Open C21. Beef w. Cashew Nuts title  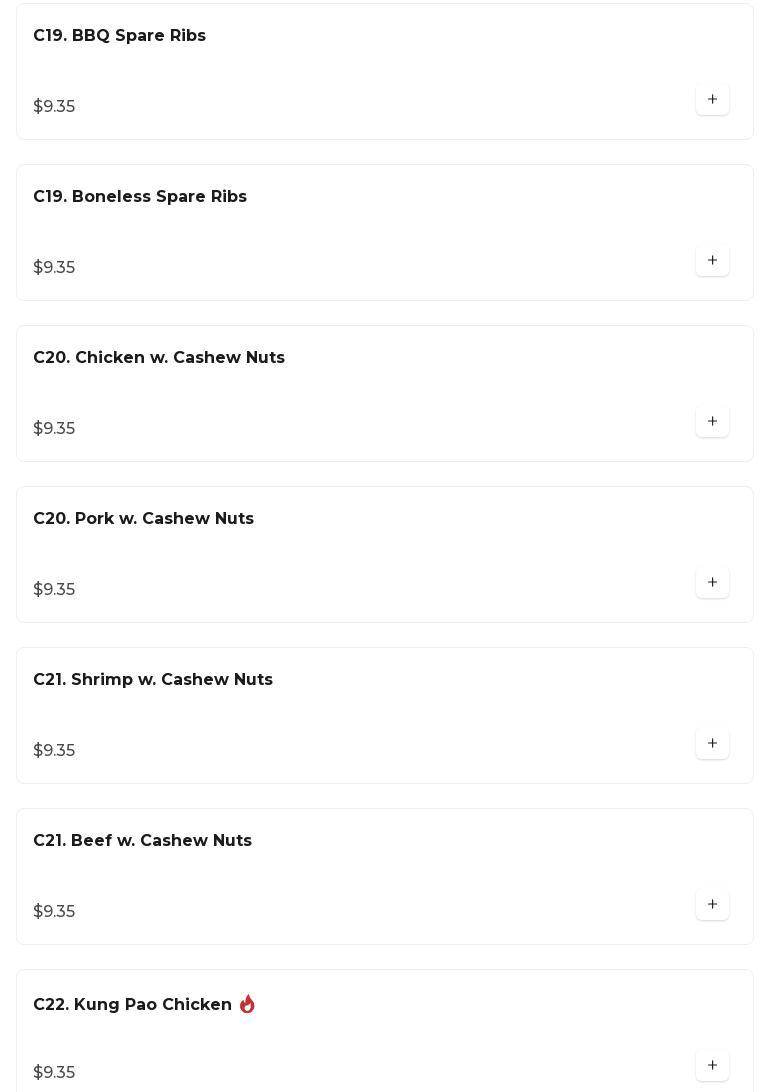(142, 841)
